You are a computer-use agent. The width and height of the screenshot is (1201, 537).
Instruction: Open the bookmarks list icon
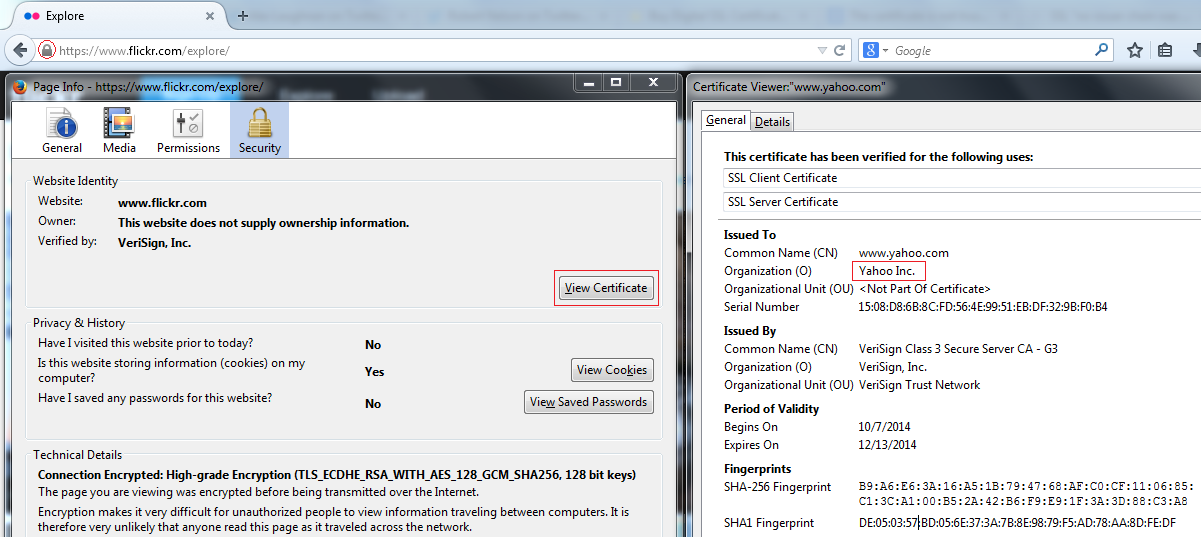click(x=1165, y=50)
